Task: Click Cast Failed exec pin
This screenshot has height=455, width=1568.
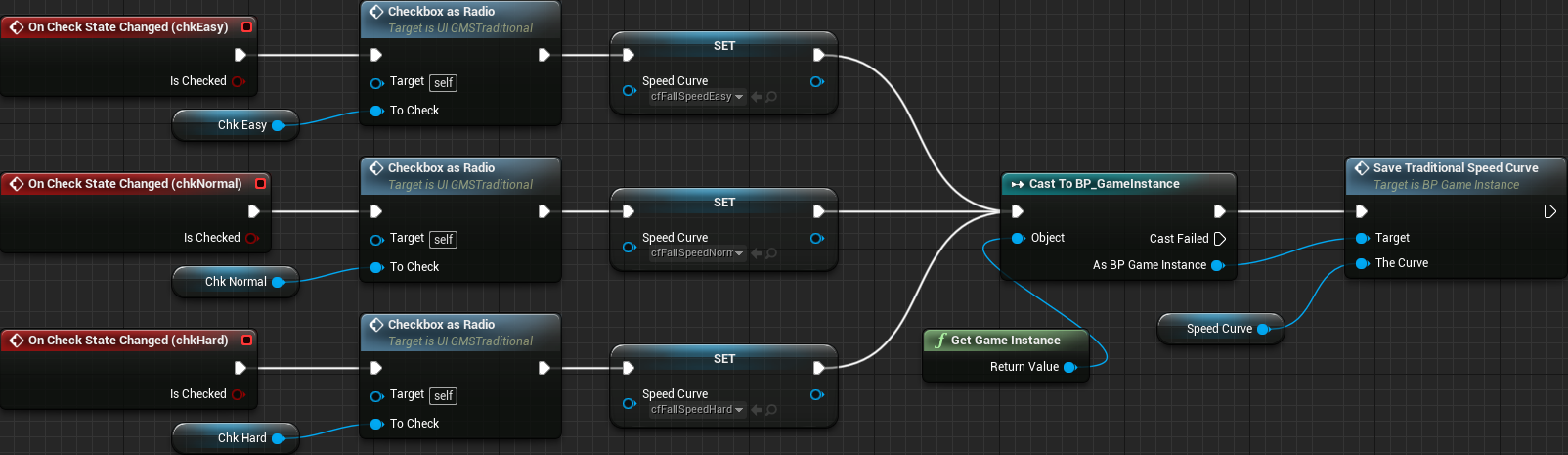Action: click(x=1219, y=239)
